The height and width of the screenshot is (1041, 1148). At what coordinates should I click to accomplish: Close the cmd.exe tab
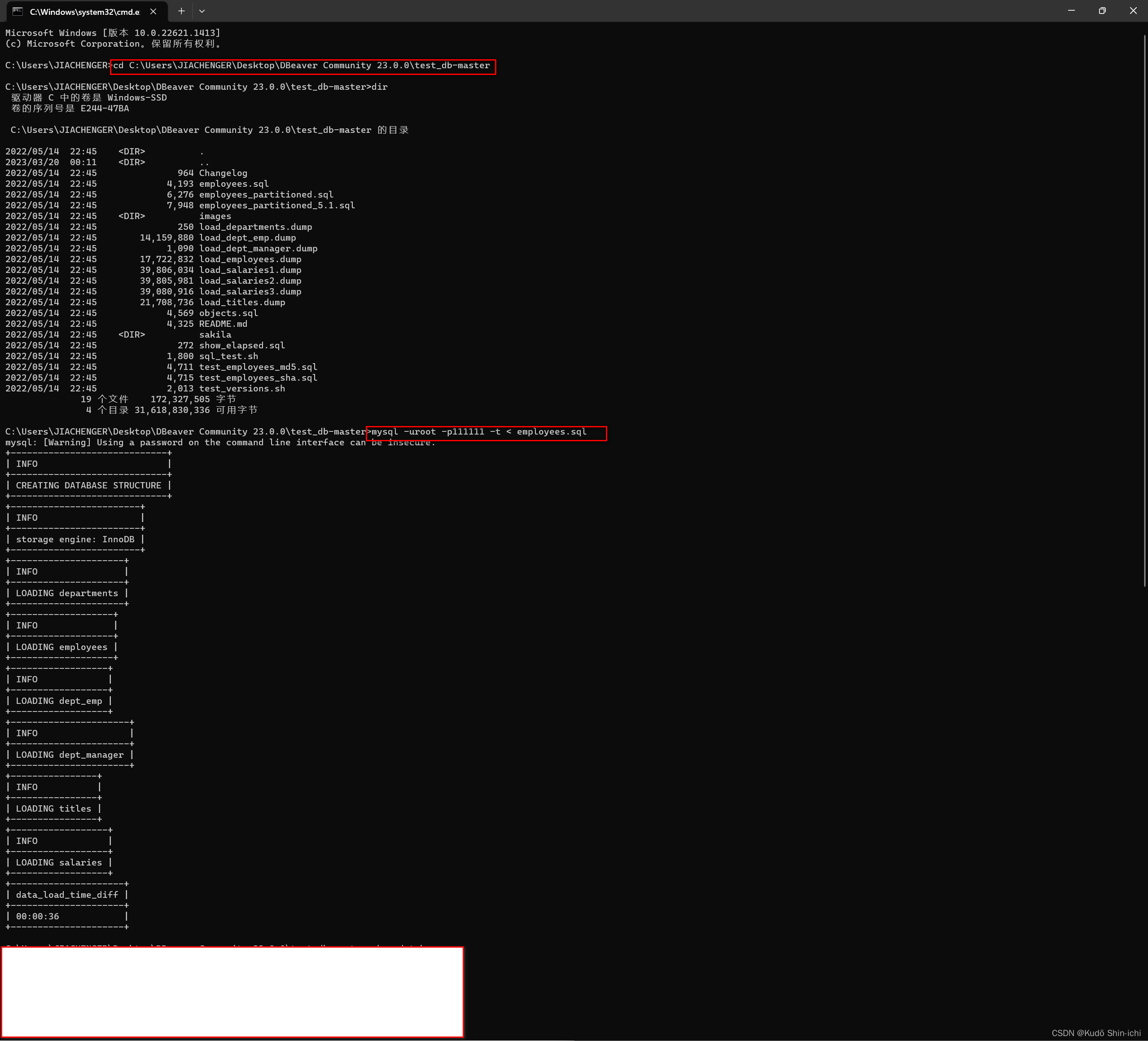[153, 11]
